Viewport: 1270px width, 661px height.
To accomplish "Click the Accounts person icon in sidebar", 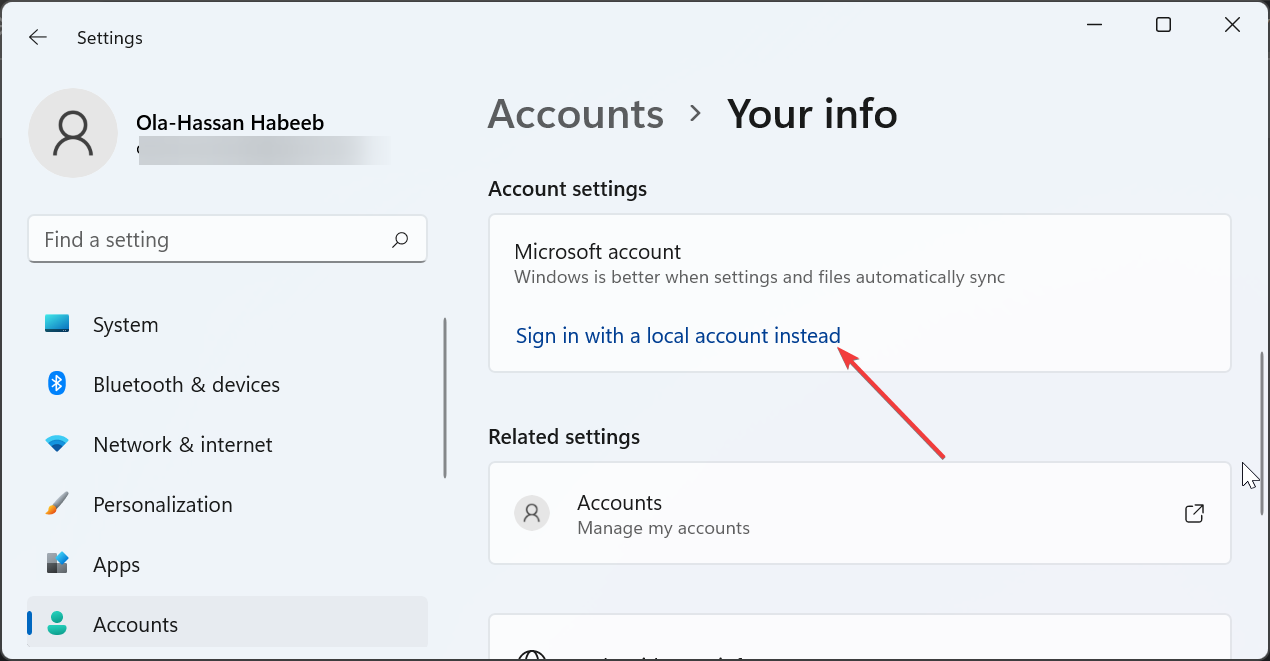I will click(57, 624).
